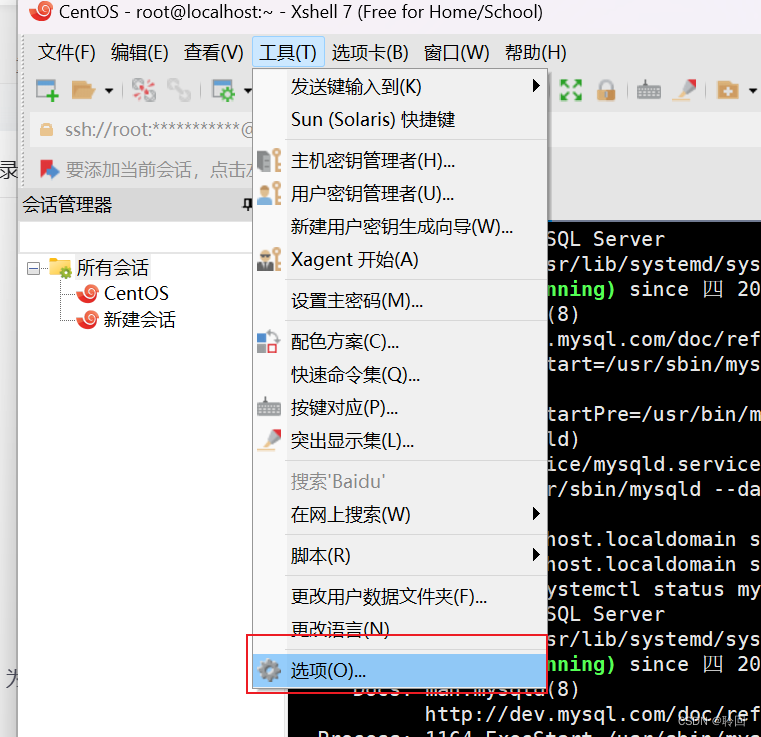This screenshot has height=737, width=761.
Task: Open the dropdown arrow beside the new folder icon
Action: (x=753, y=91)
